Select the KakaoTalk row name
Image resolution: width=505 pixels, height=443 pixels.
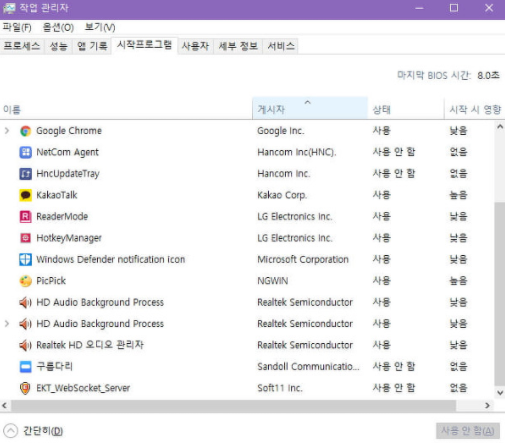point(57,195)
